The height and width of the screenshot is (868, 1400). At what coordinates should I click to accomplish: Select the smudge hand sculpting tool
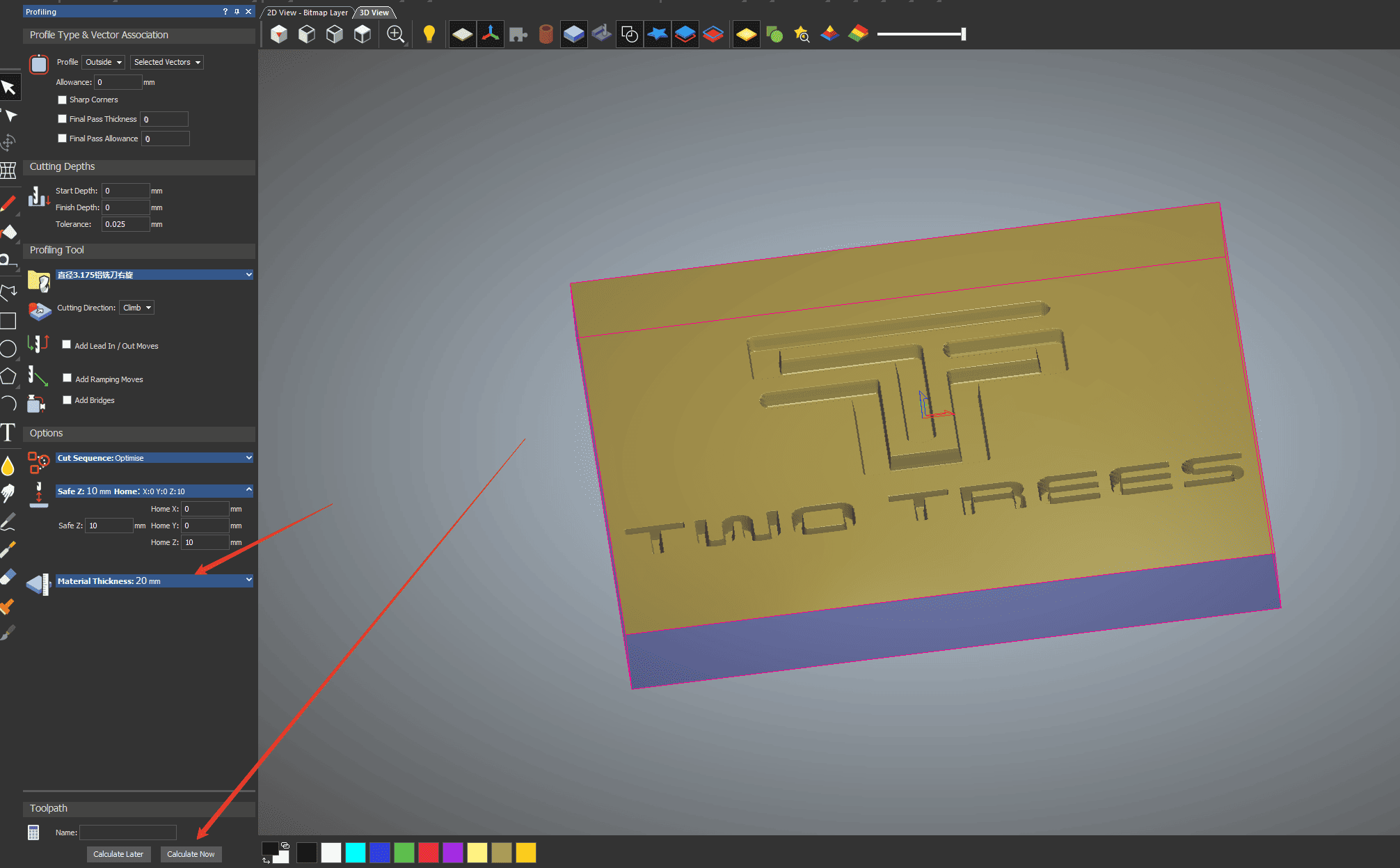pos(8,494)
